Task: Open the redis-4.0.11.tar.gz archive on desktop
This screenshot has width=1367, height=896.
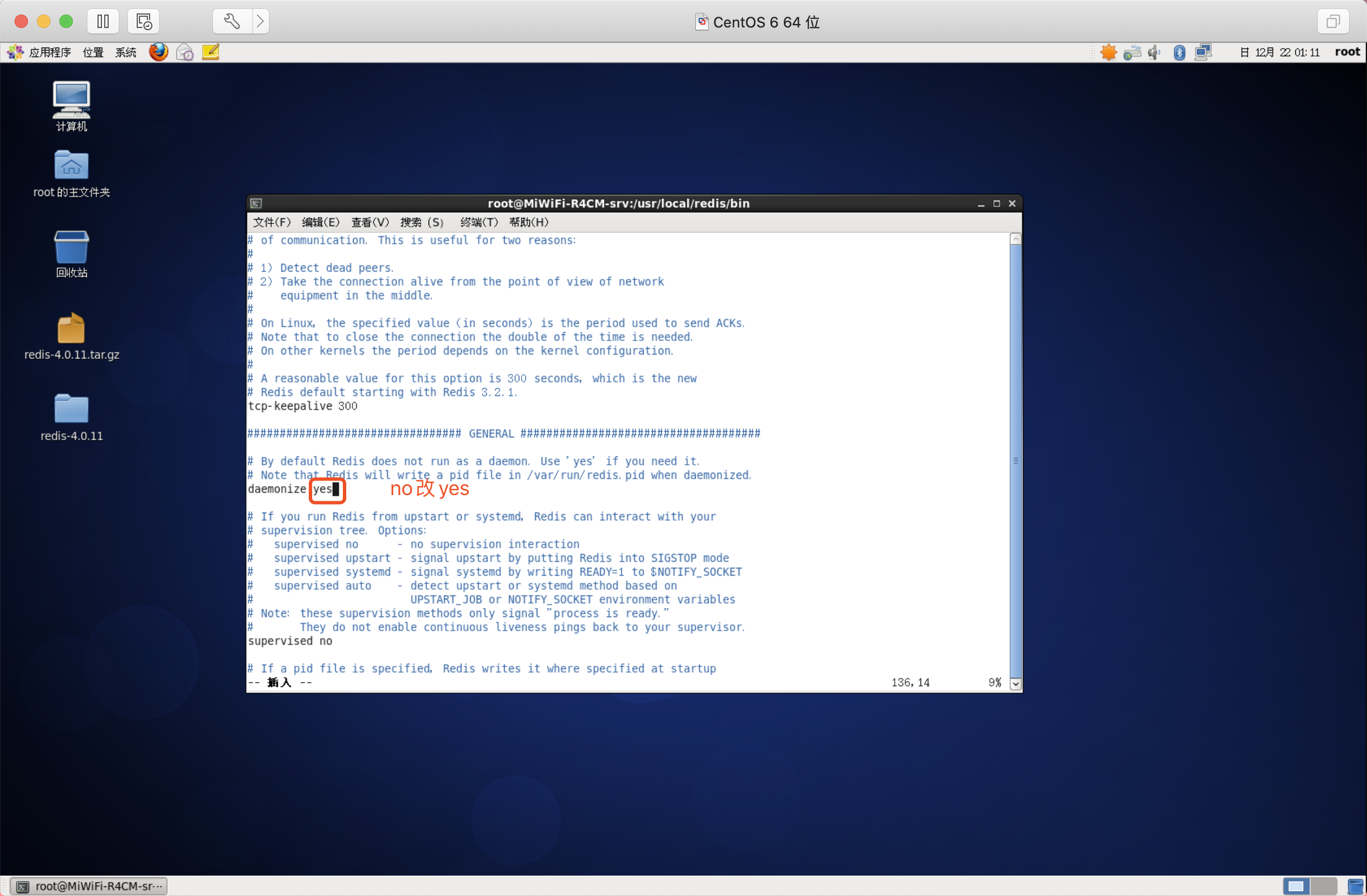Action: click(x=71, y=329)
